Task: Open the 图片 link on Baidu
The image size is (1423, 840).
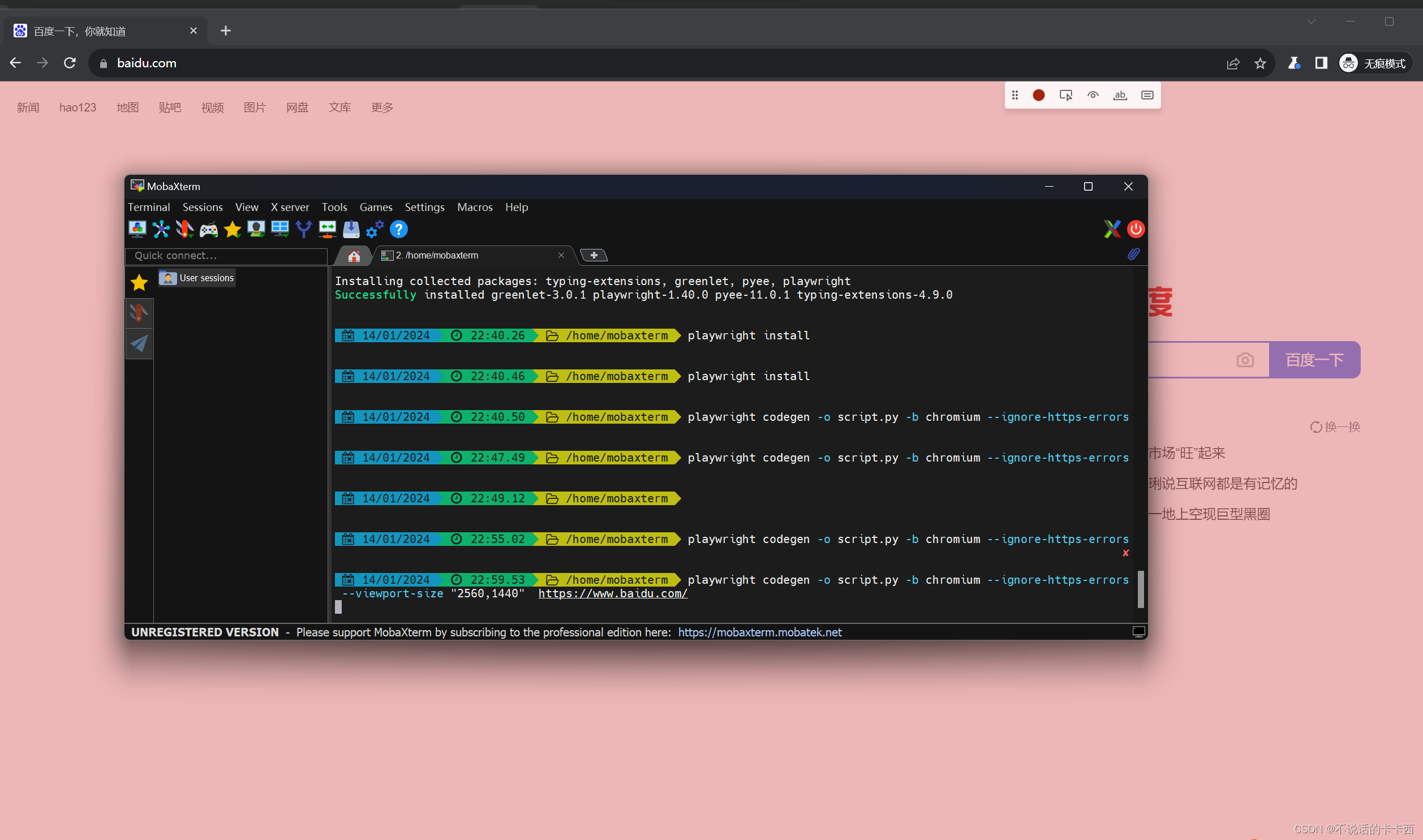Action: point(255,107)
